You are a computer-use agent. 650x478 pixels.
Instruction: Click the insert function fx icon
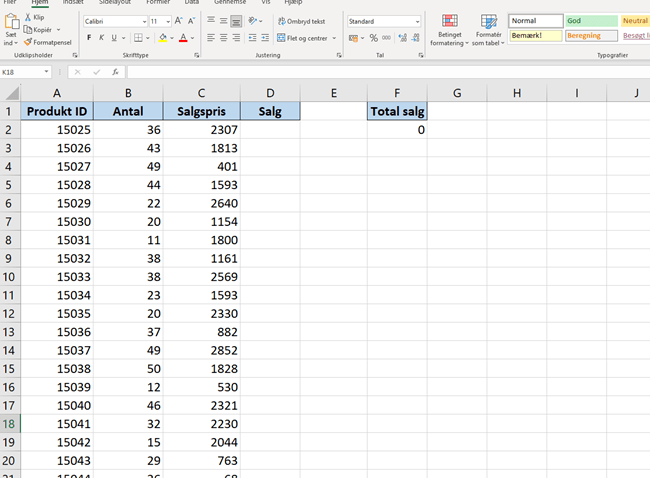[x=115, y=72]
